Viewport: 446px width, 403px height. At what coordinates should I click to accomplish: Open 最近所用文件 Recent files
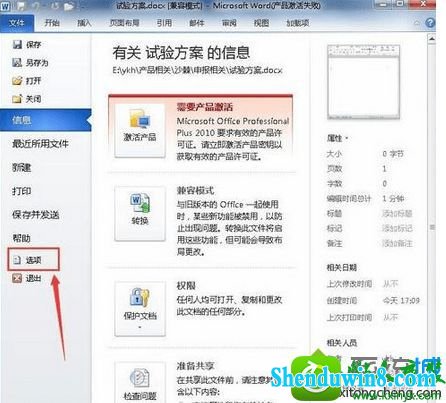click(x=40, y=144)
